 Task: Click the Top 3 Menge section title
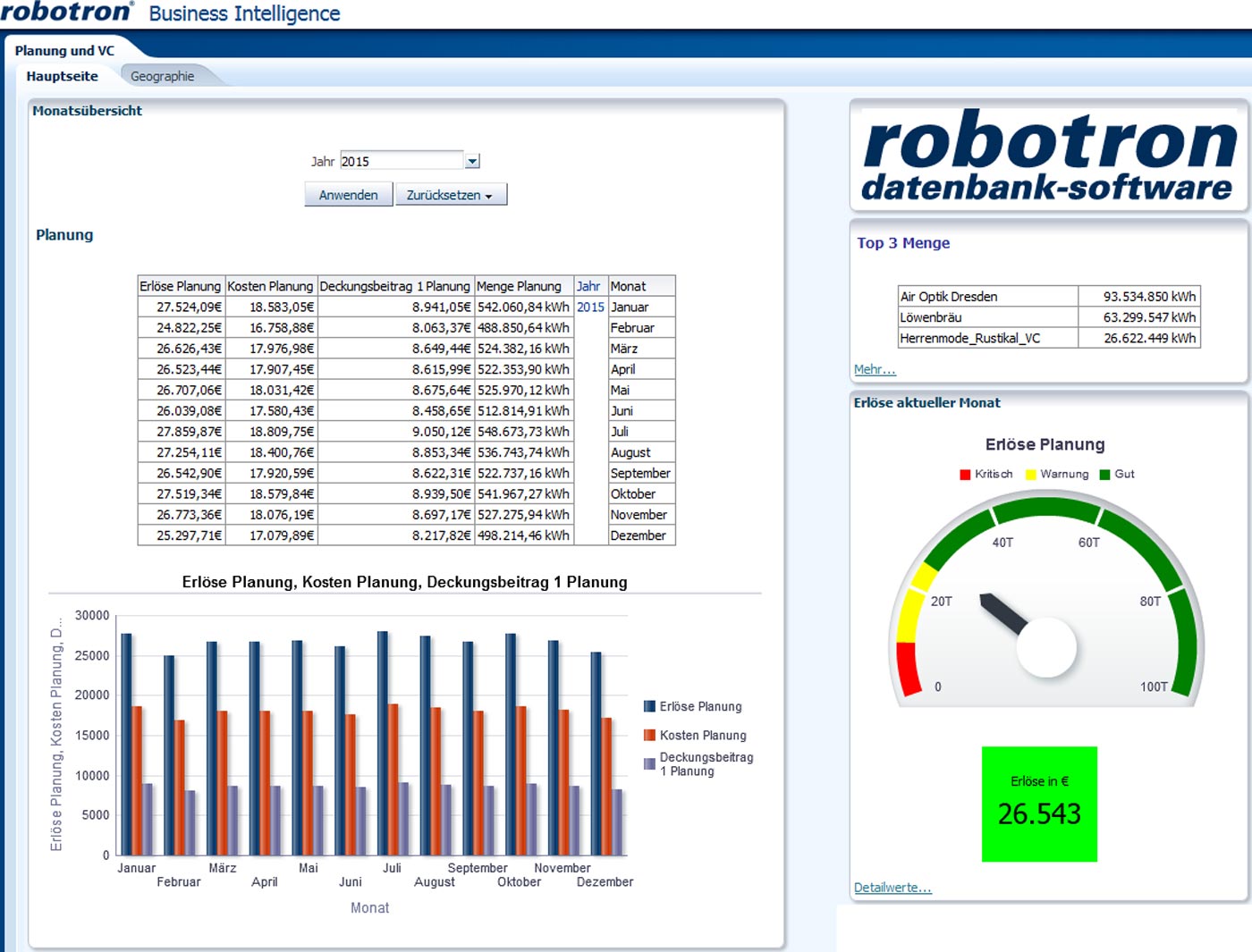pyautogui.click(x=903, y=243)
